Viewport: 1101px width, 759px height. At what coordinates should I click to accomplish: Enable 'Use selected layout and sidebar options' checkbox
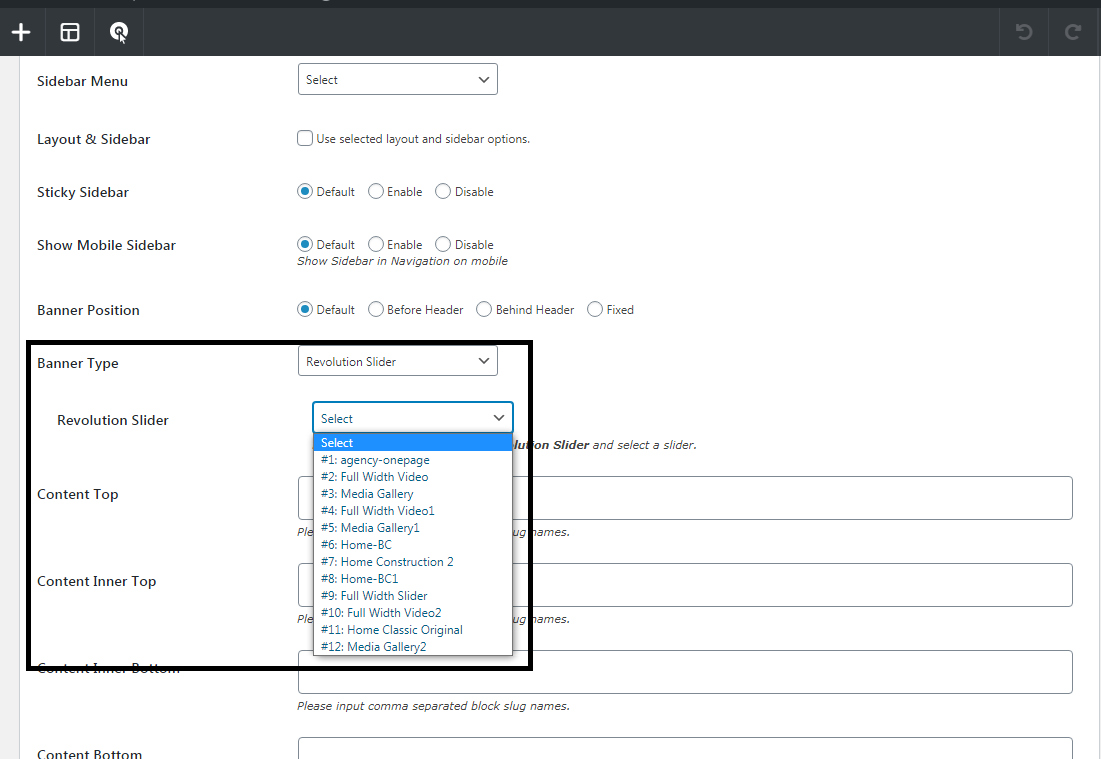305,139
